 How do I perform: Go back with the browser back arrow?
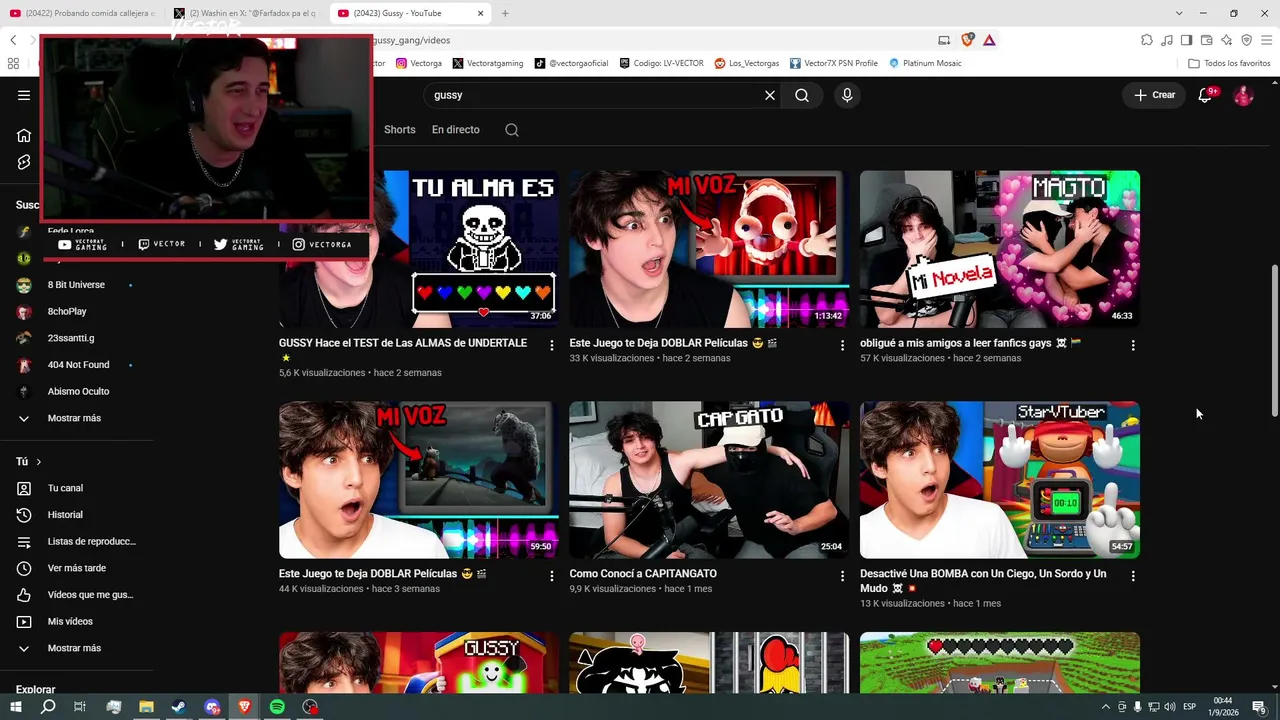[x=13, y=40]
